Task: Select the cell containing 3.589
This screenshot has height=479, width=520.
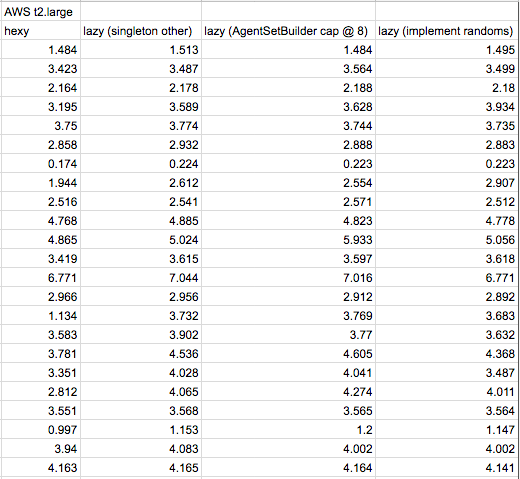Action: [141, 107]
